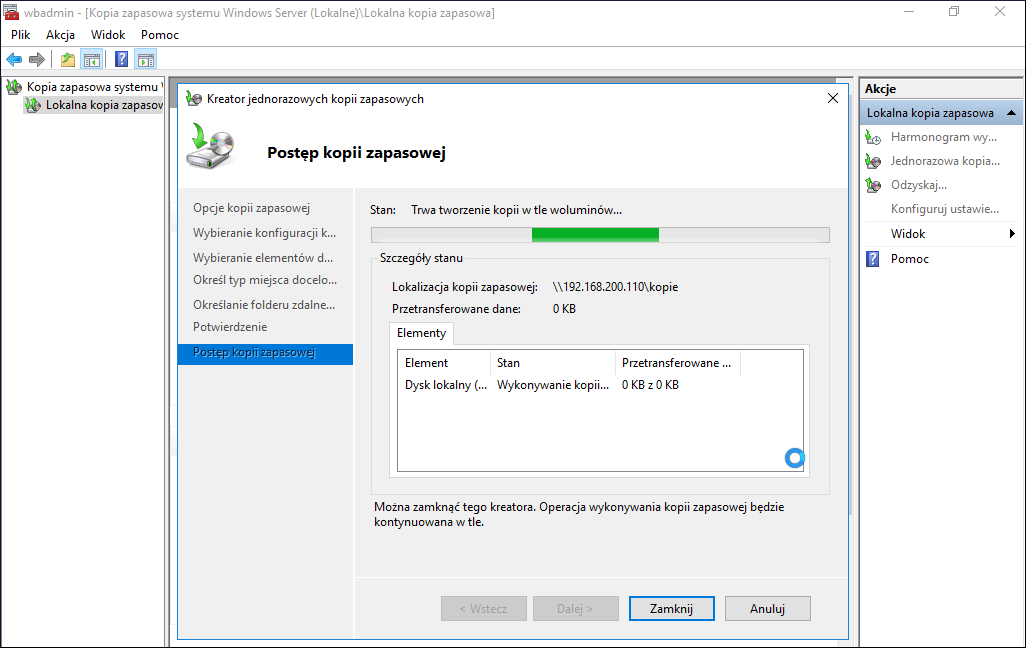Click the Trwa tworzenie kopii status text
This screenshot has width=1026, height=648.
[x=516, y=210]
